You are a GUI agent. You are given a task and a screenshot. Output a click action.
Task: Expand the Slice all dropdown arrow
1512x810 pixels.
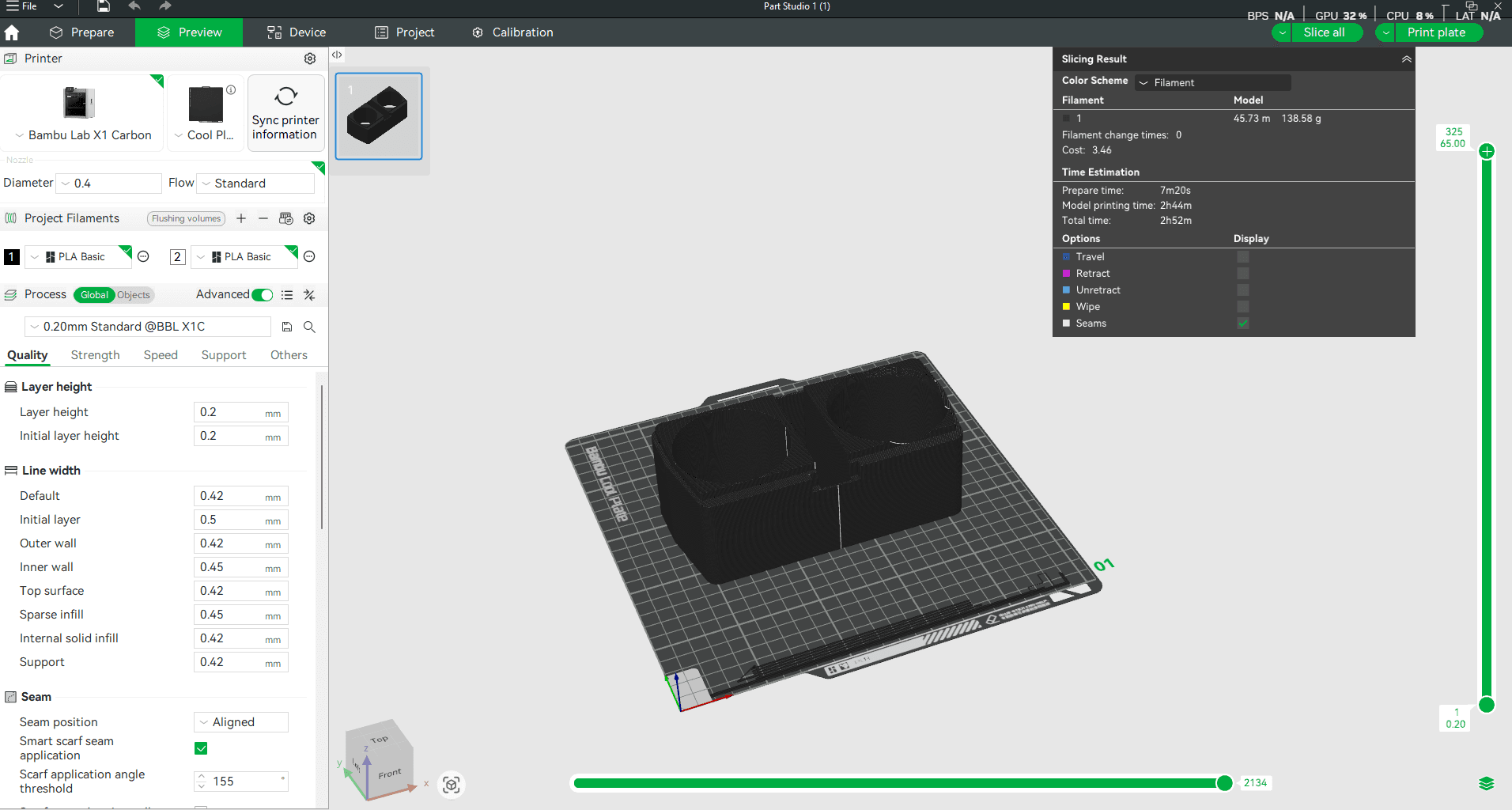click(1282, 32)
